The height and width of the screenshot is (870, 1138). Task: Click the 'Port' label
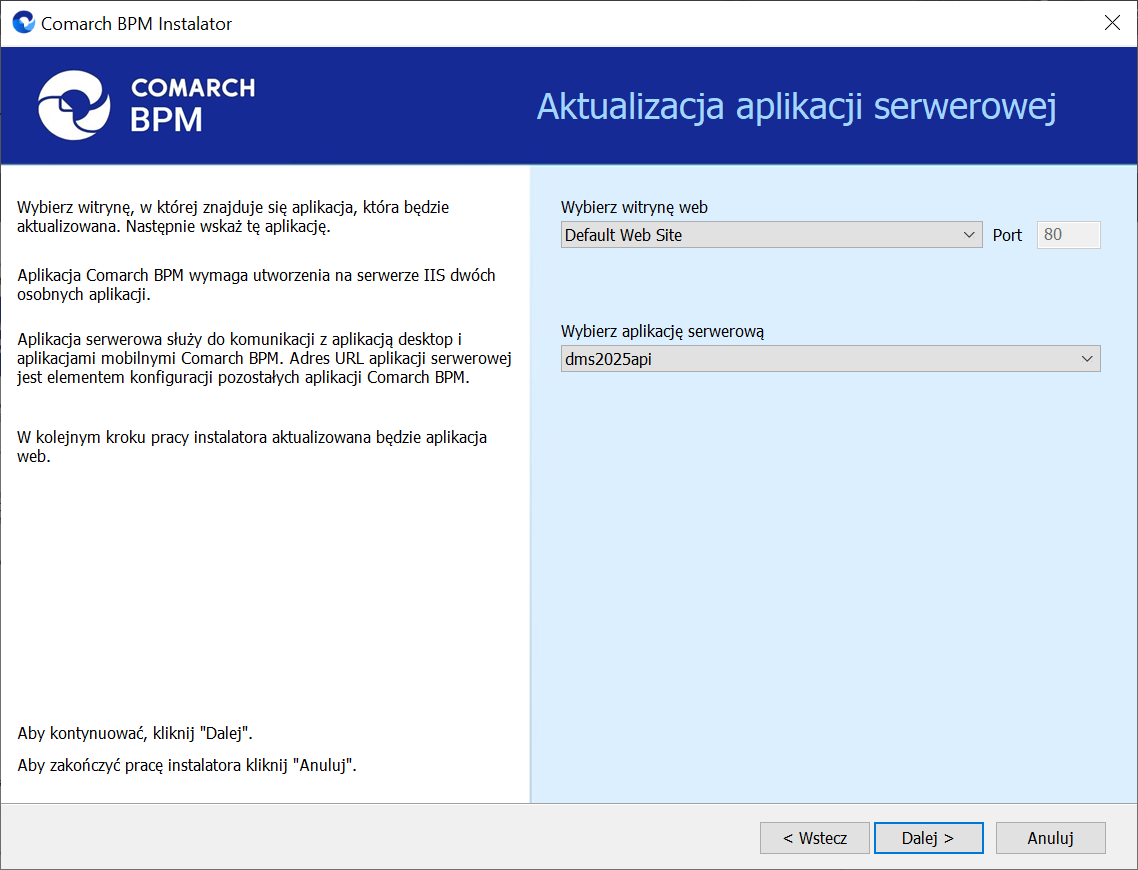pyautogui.click(x=1007, y=235)
